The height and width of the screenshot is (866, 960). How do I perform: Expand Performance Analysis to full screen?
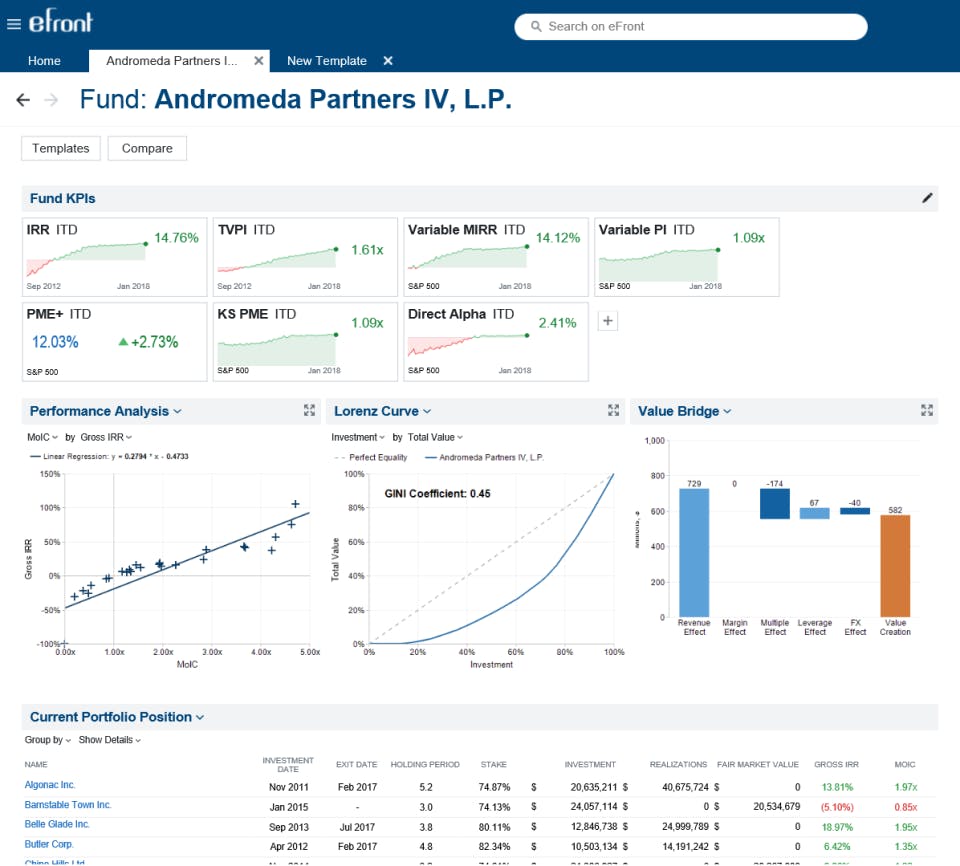(x=309, y=410)
